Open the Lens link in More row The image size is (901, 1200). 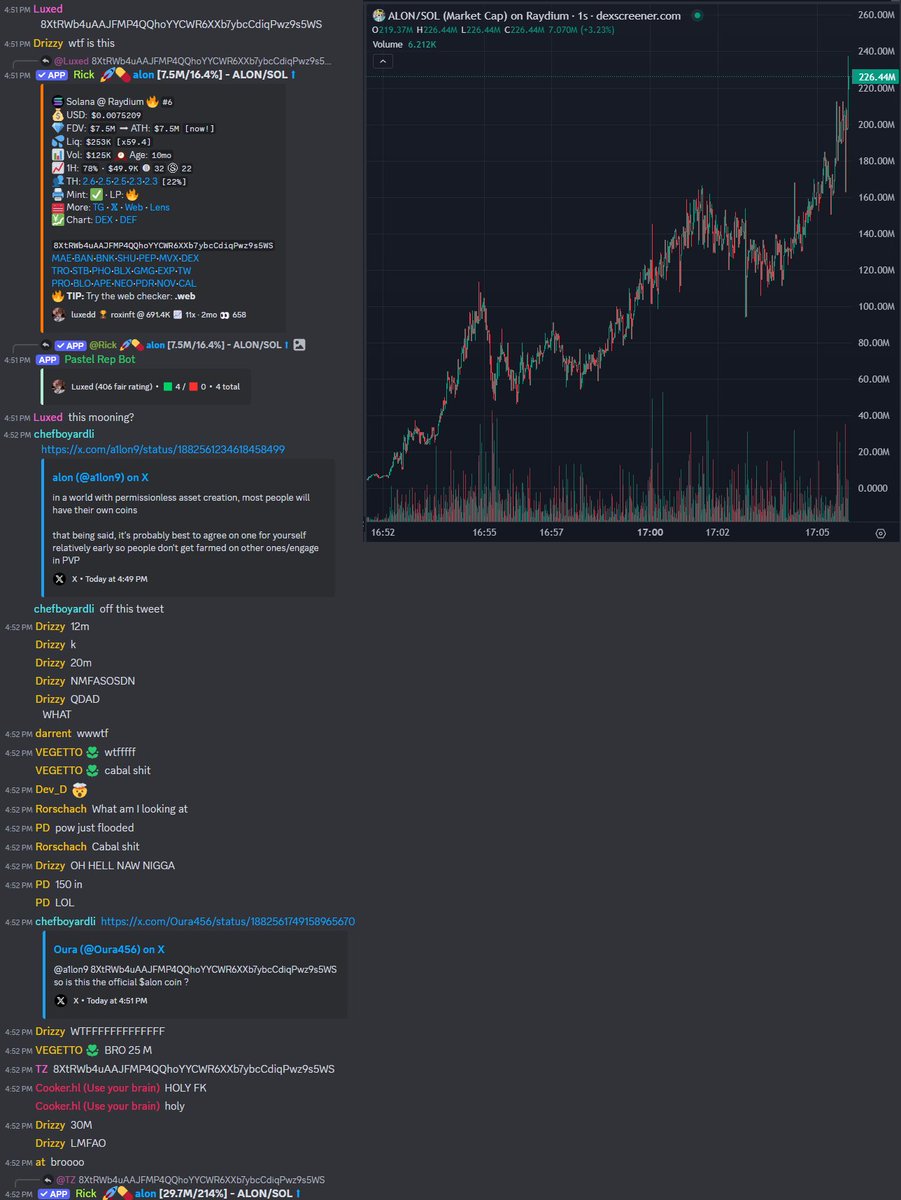tap(160, 207)
